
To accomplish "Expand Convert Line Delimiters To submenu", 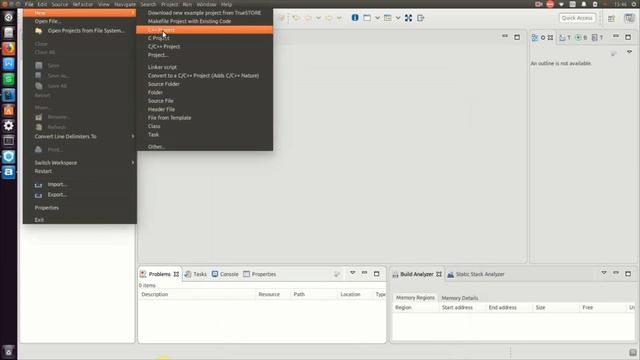I will click(x=80, y=136).
